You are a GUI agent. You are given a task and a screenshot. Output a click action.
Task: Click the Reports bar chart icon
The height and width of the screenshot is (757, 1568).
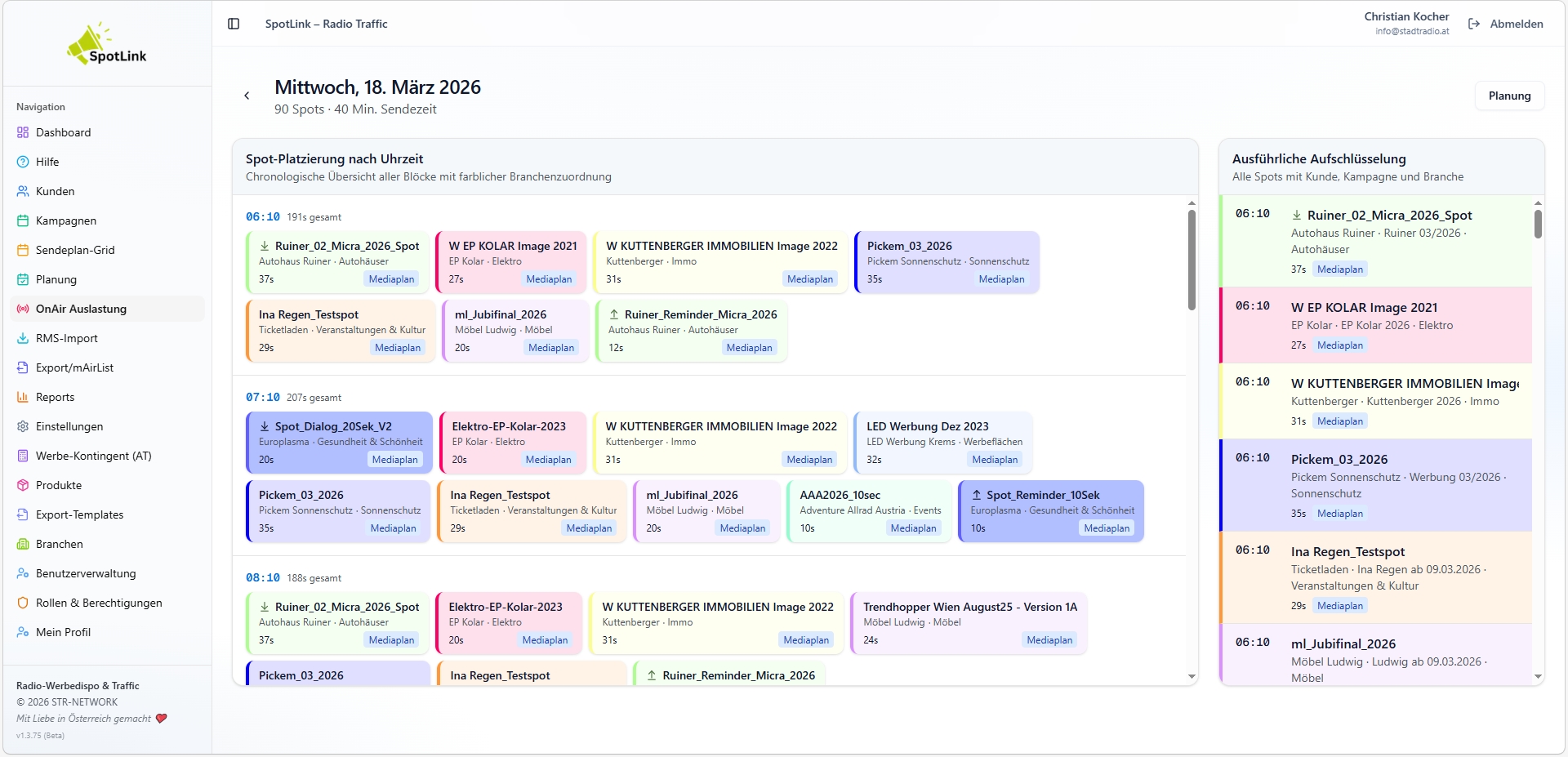pos(23,397)
